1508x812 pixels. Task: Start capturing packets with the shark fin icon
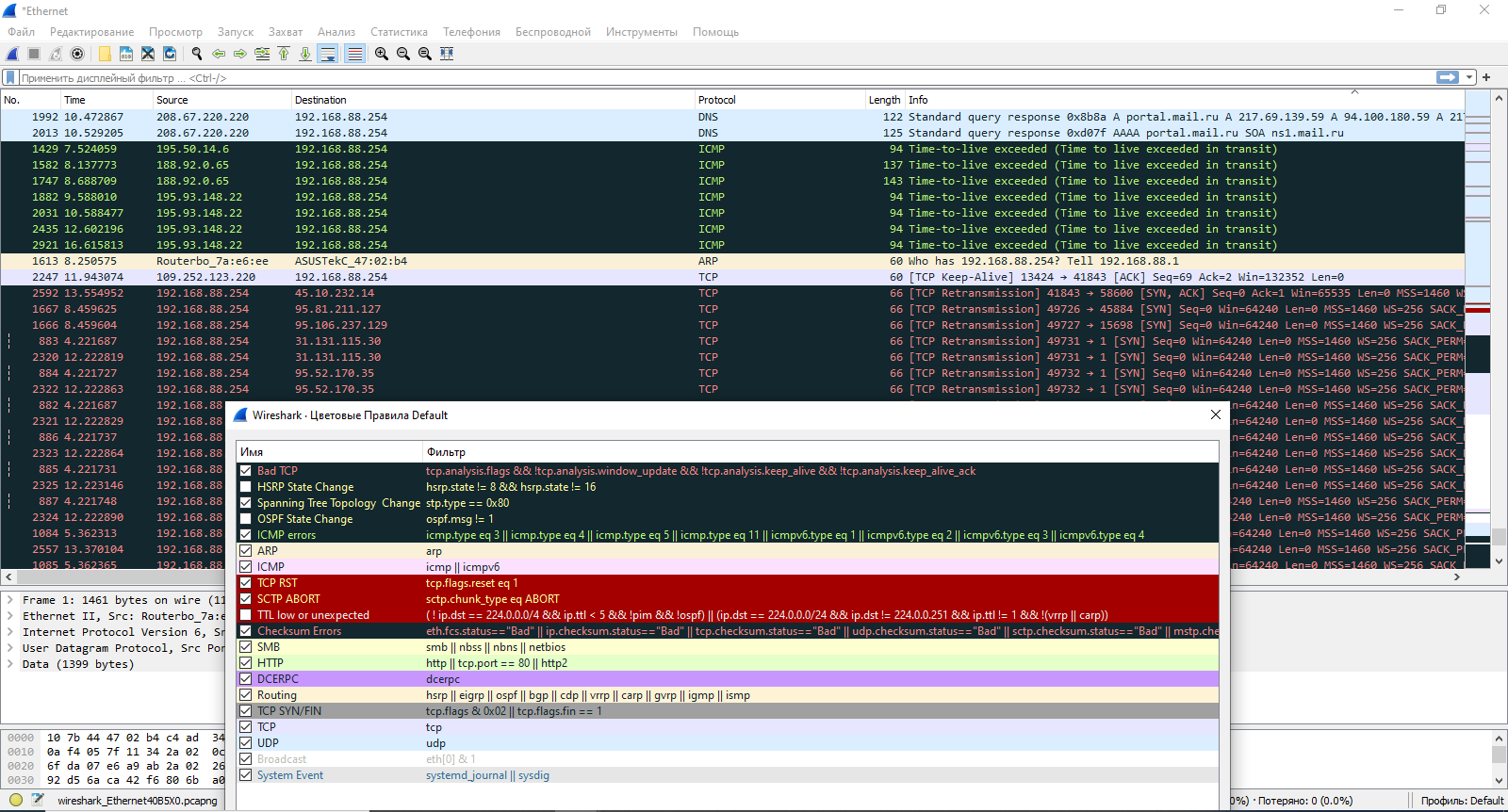click(x=13, y=54)
